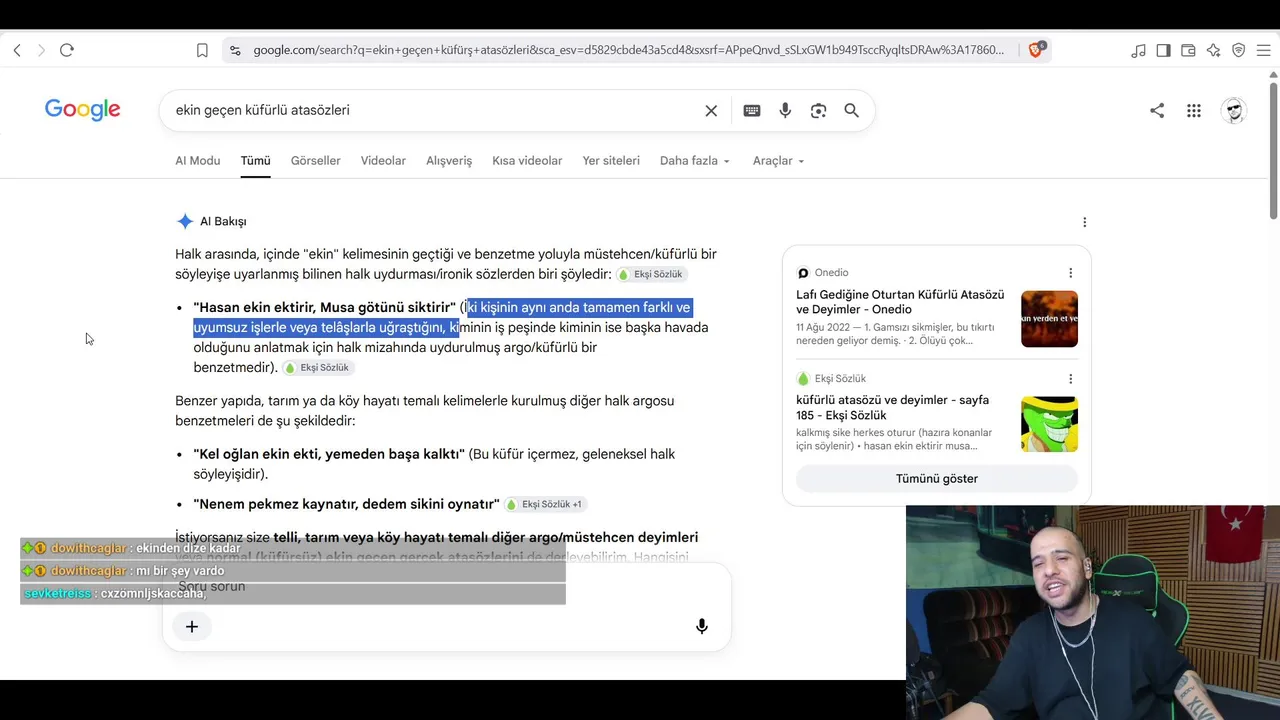Open the Videolar tab

(x=383, y=161)
